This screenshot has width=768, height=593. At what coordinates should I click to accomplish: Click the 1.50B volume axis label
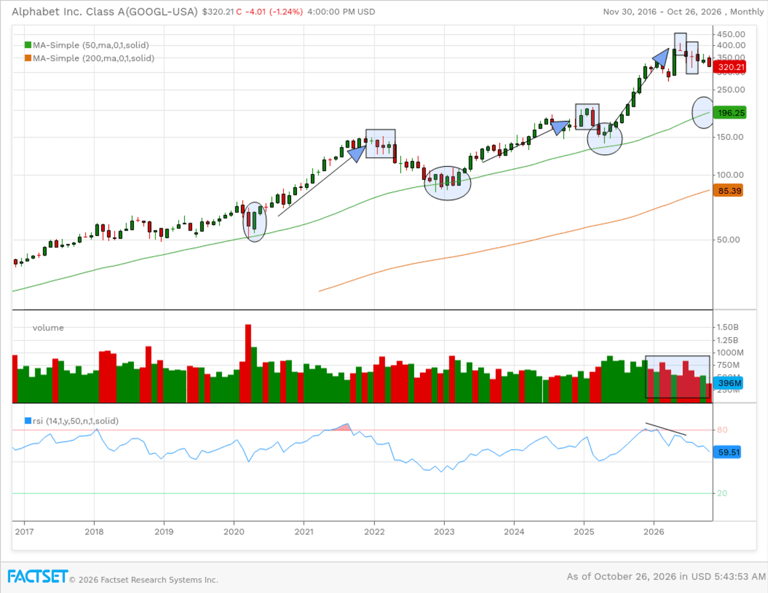tap(728, 327)
